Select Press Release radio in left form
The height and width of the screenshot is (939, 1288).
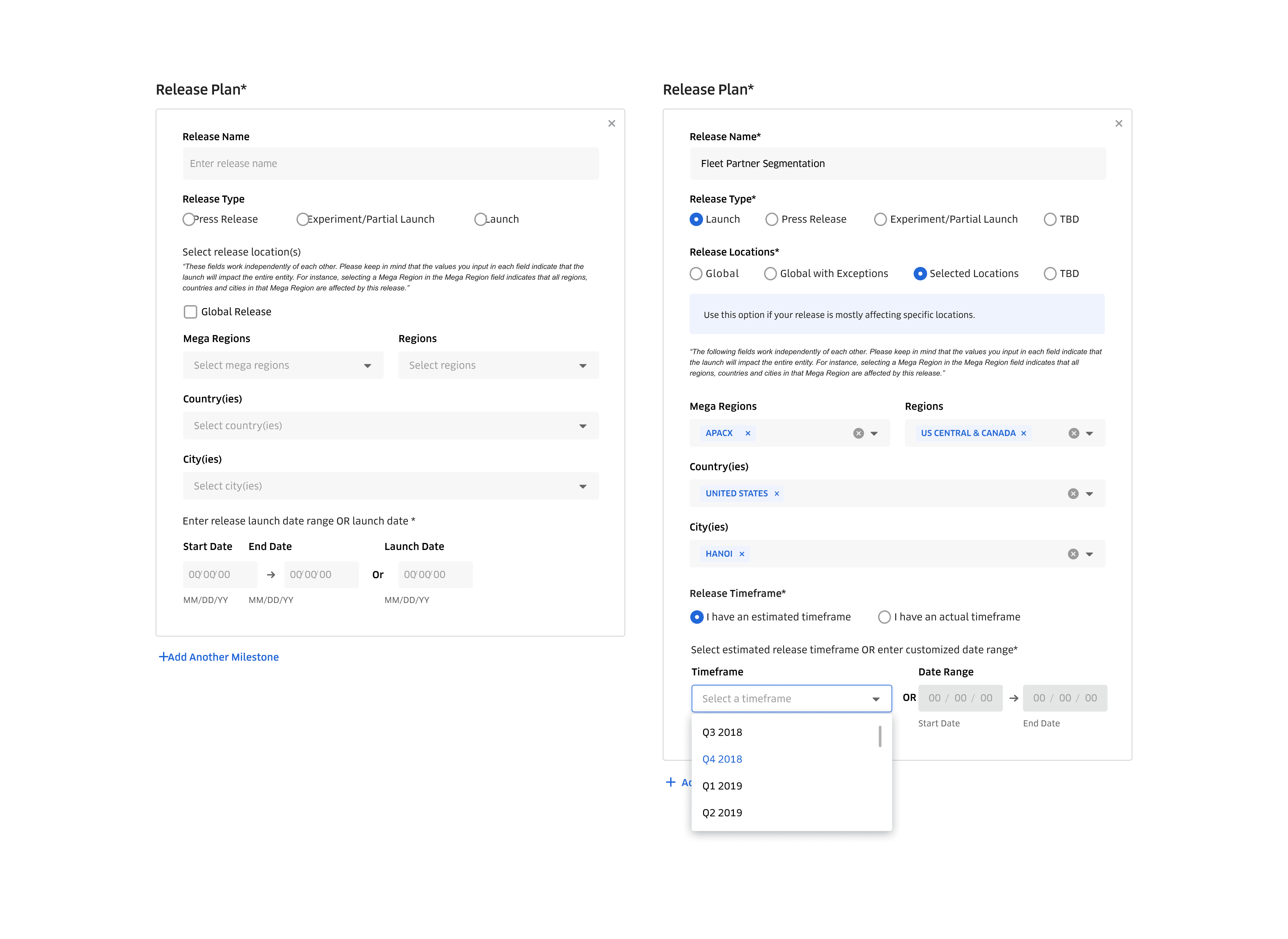point(189,219)
